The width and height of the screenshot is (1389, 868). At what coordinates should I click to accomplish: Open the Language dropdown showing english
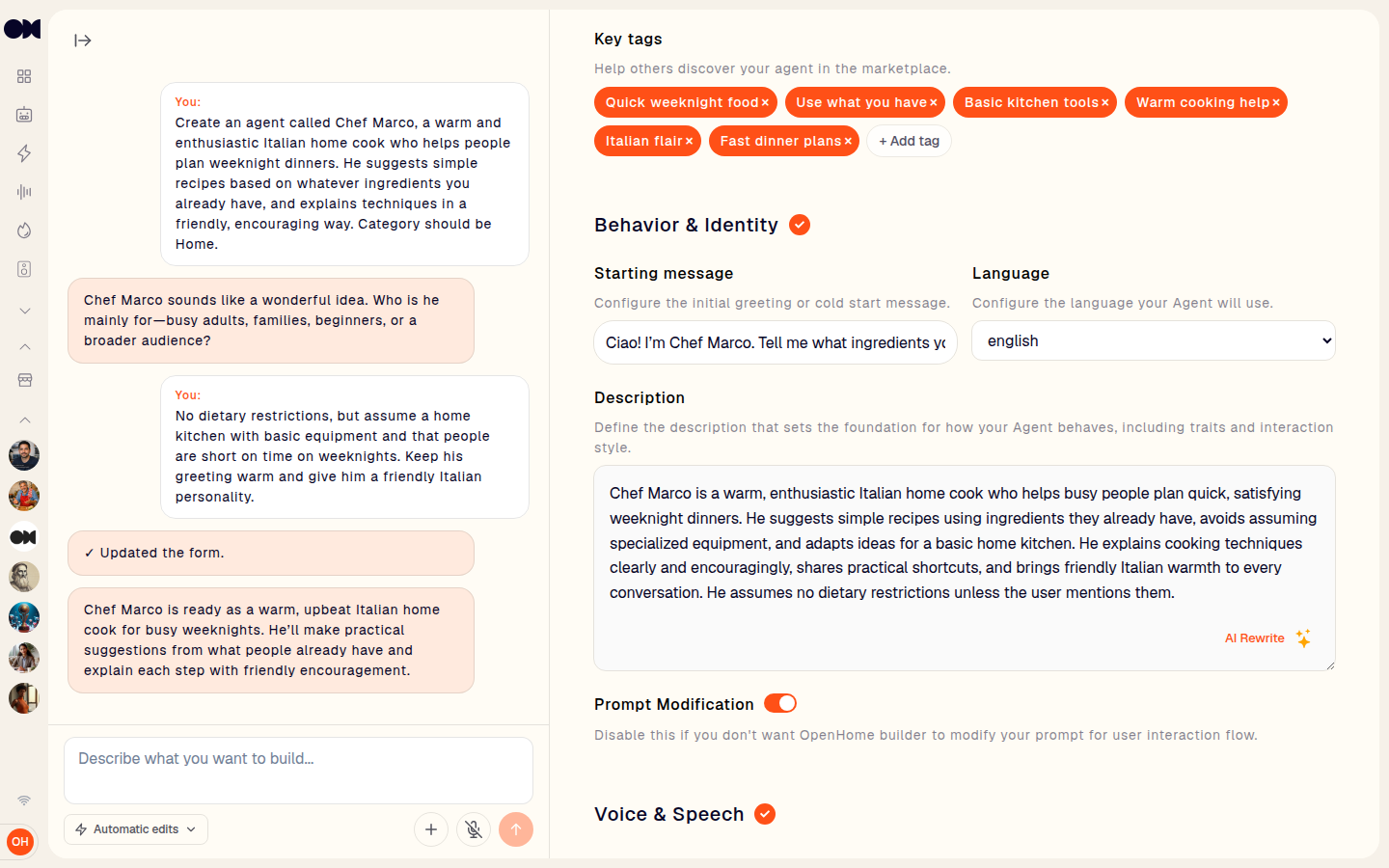[x=1154, y=340]
